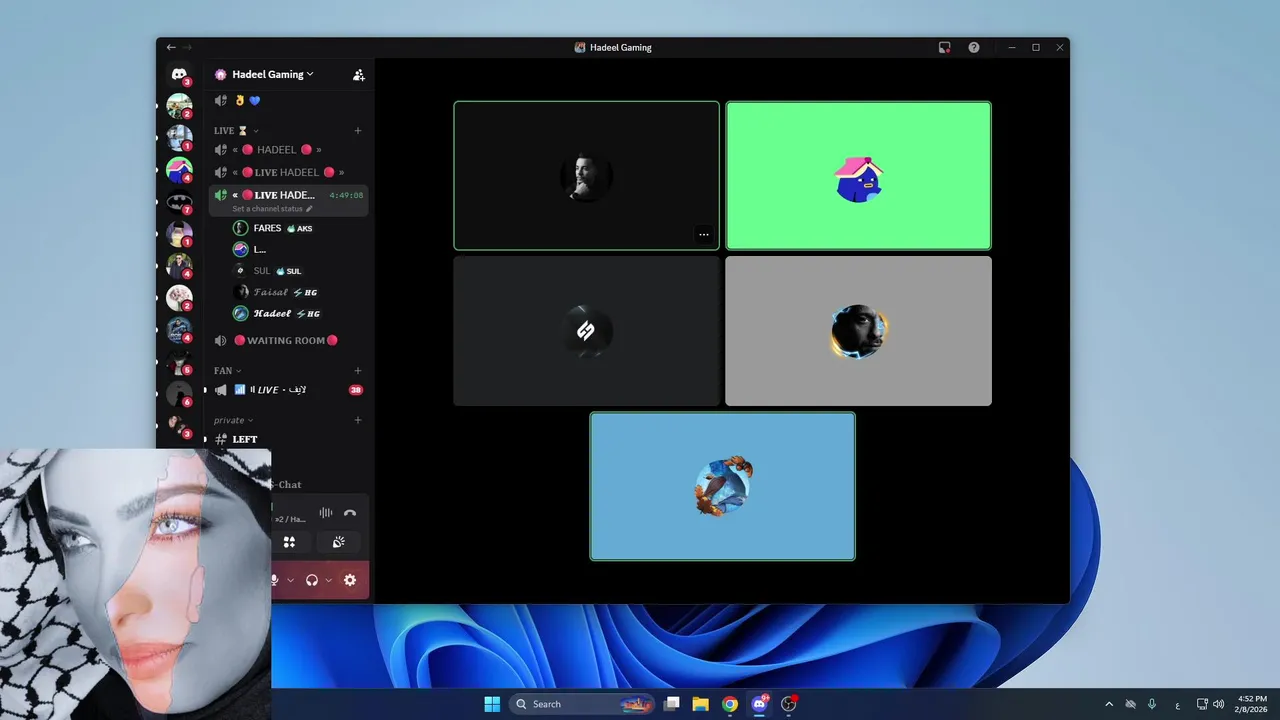The width and height of the screenshot is (1280, 720).
Task: Add a channel to FAN category
Action: click(x=358, y=371)
